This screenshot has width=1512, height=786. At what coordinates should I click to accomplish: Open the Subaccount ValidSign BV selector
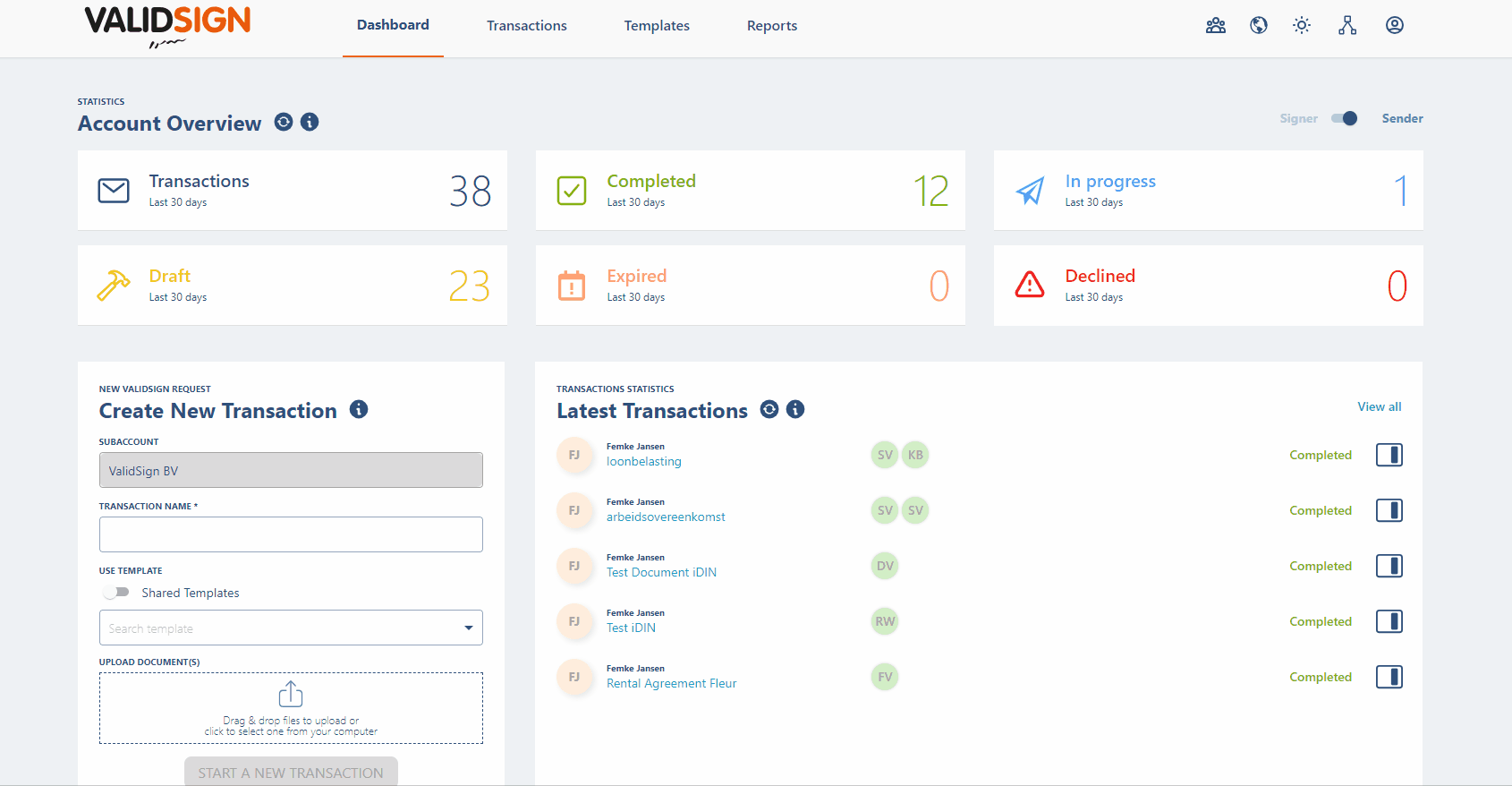[x=291, y=470]
